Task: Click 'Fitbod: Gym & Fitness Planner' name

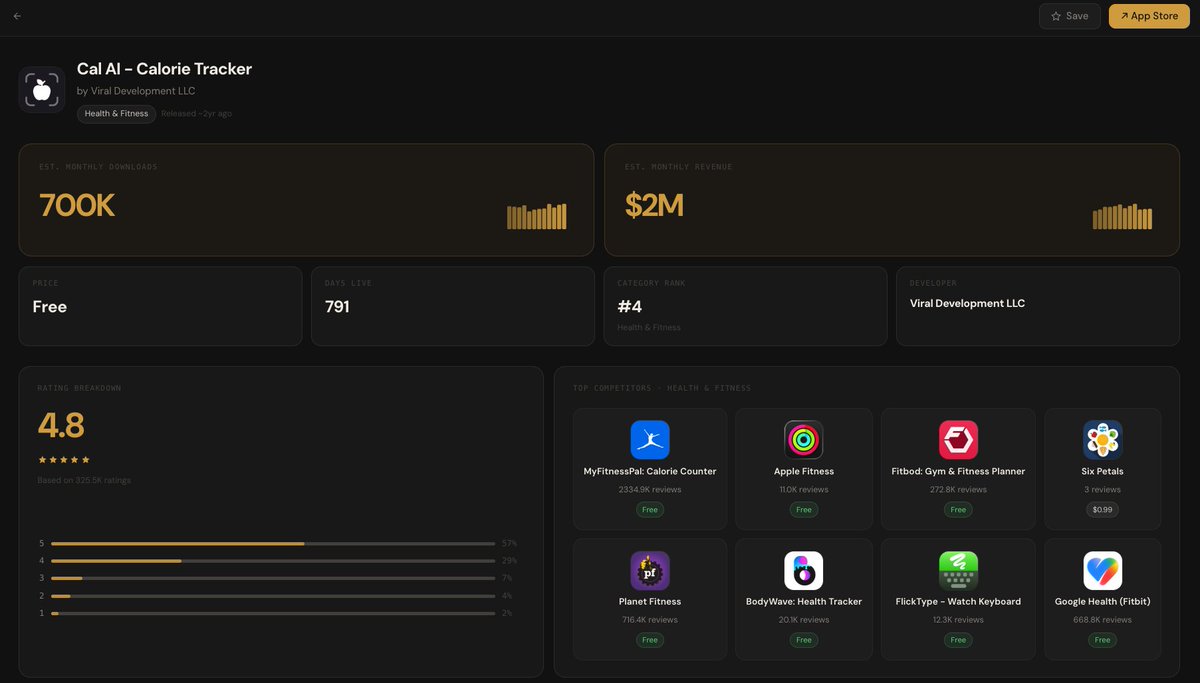Action: click(x=958, y=471)
